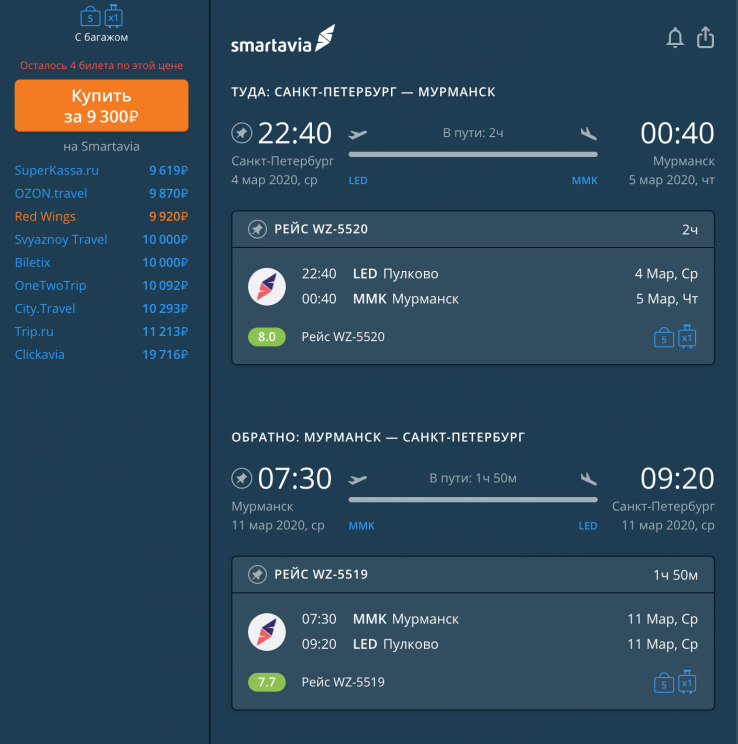Toggle pin on РЕЙС WZ-5519 header
Screen dimensions: 738x744
point(257,575)
